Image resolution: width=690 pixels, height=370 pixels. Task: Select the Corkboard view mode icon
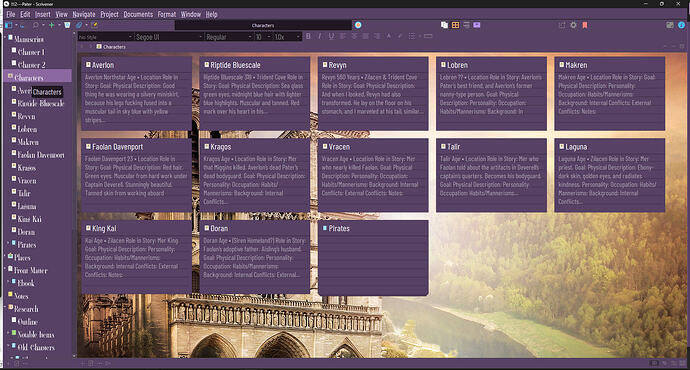coord(455,25)
